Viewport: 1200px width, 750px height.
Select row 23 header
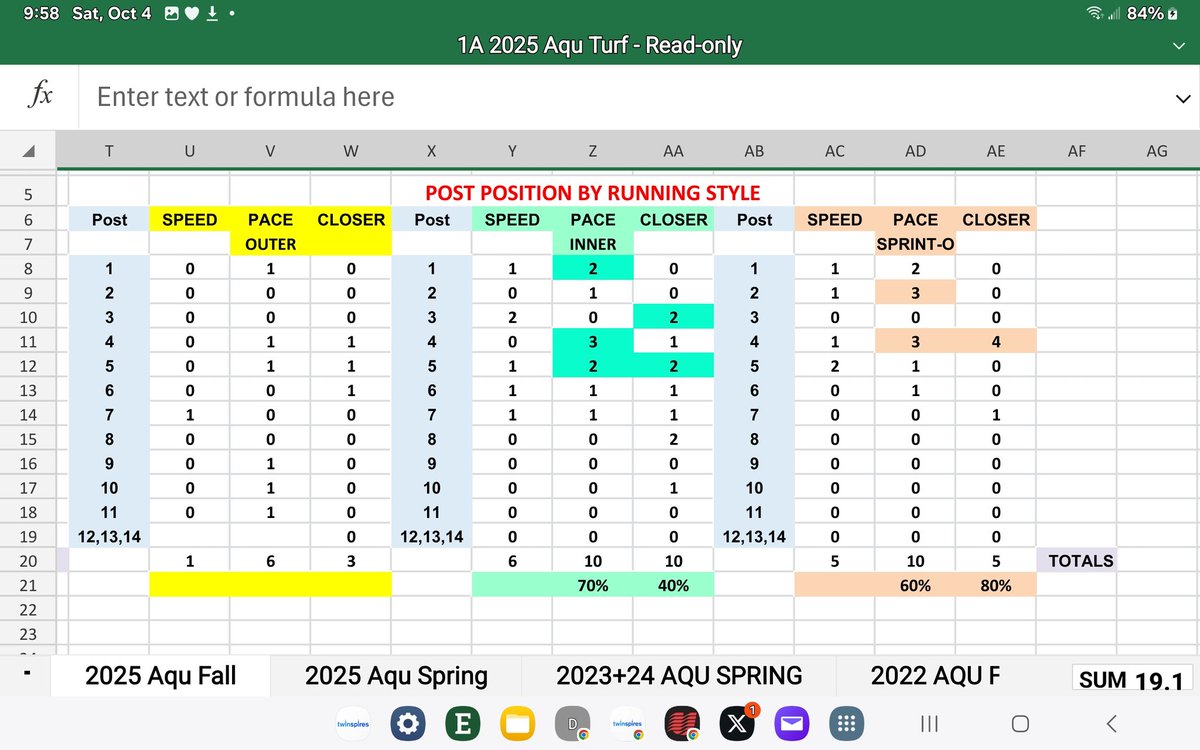click(x=28, y=634)
